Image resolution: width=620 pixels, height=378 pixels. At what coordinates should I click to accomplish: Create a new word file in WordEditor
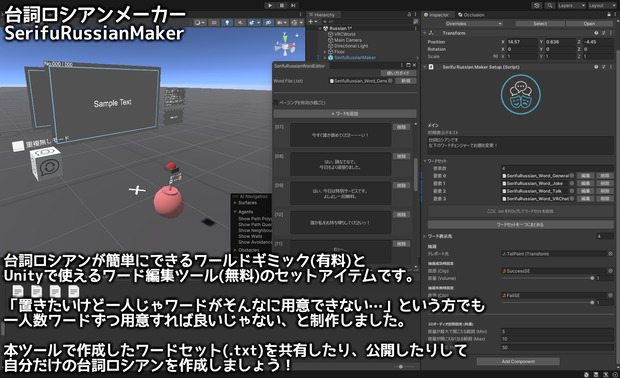(x=406, y=81)
